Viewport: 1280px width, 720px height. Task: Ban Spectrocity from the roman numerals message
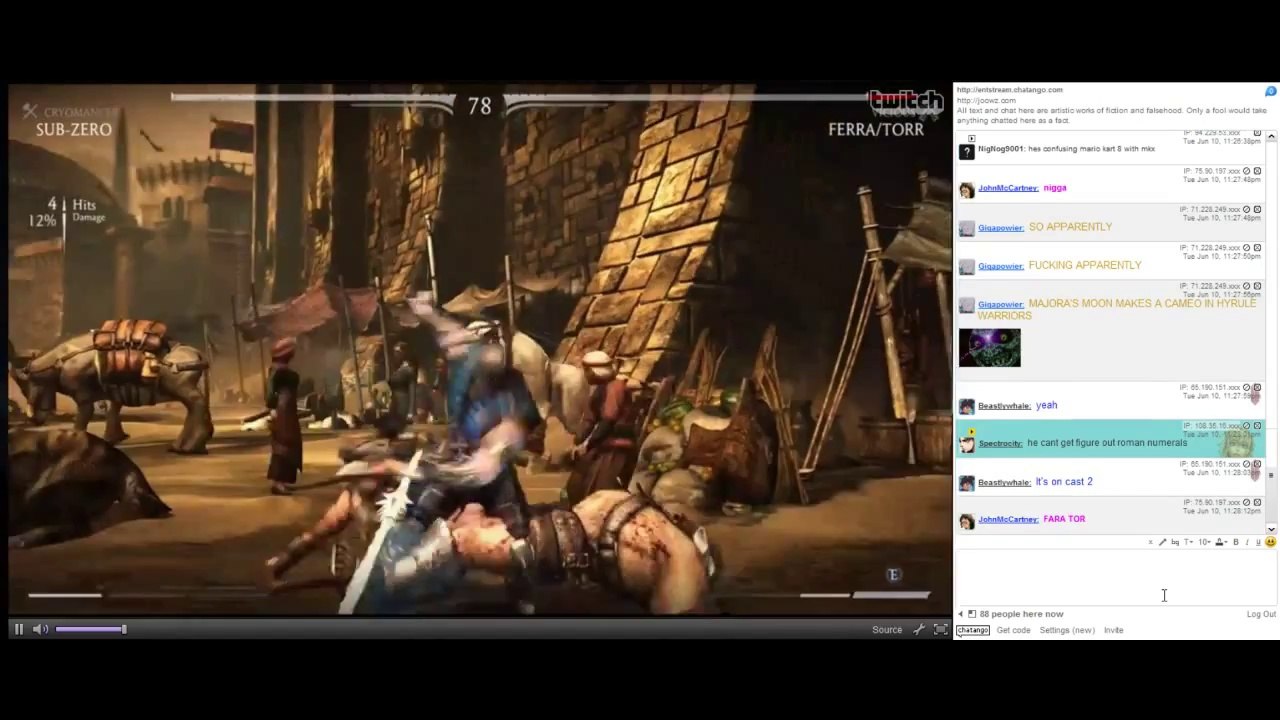1246,426
